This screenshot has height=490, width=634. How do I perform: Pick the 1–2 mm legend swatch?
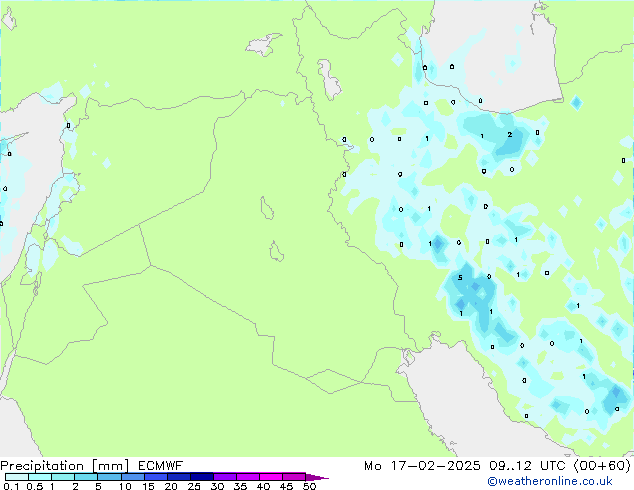pyautogui.click(x=63, y=477)
